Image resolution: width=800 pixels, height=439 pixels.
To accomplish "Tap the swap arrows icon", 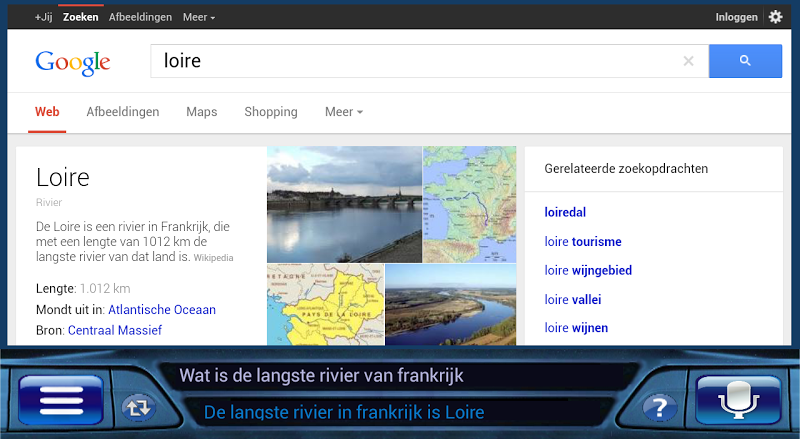I will pos(139,407).
